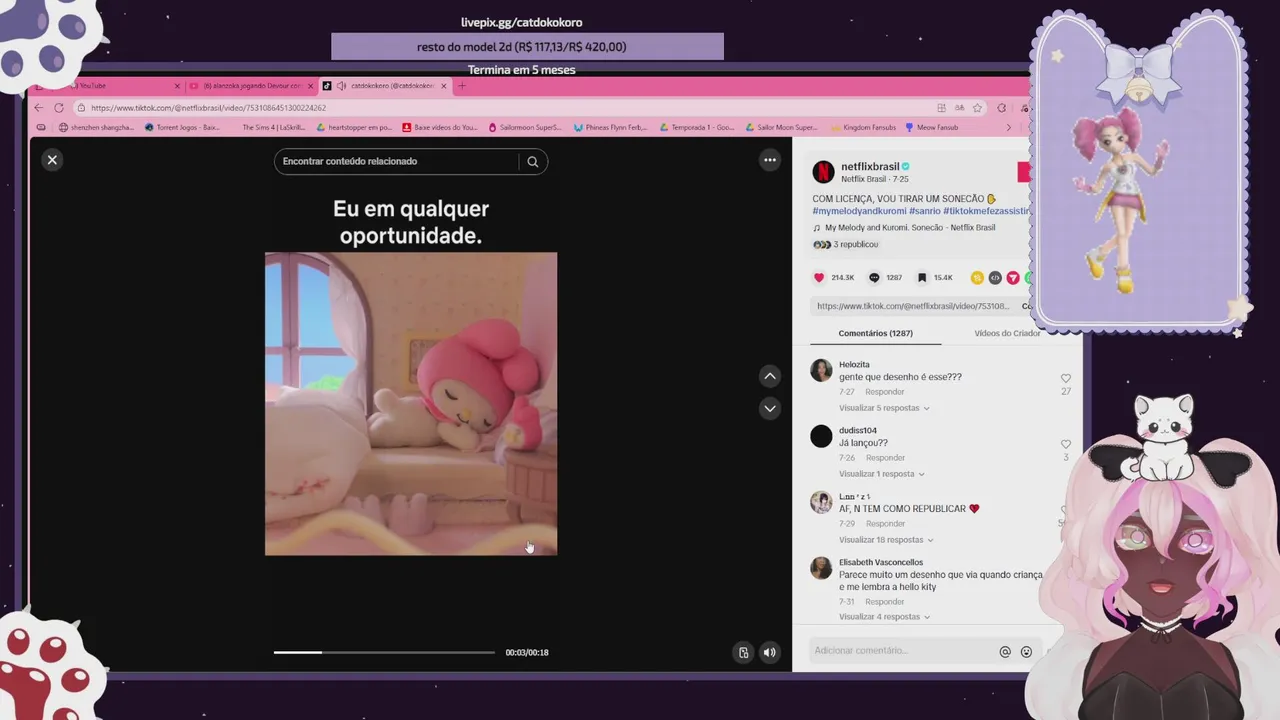Viewport: 1280px width, 720px height.
Task: Open The Sims 4 | LaSkrill bookmark
Action: [x=273, y=127]
